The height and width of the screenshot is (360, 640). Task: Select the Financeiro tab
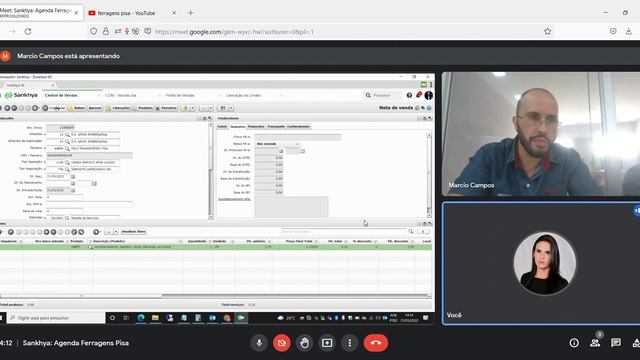coord(256,127)
